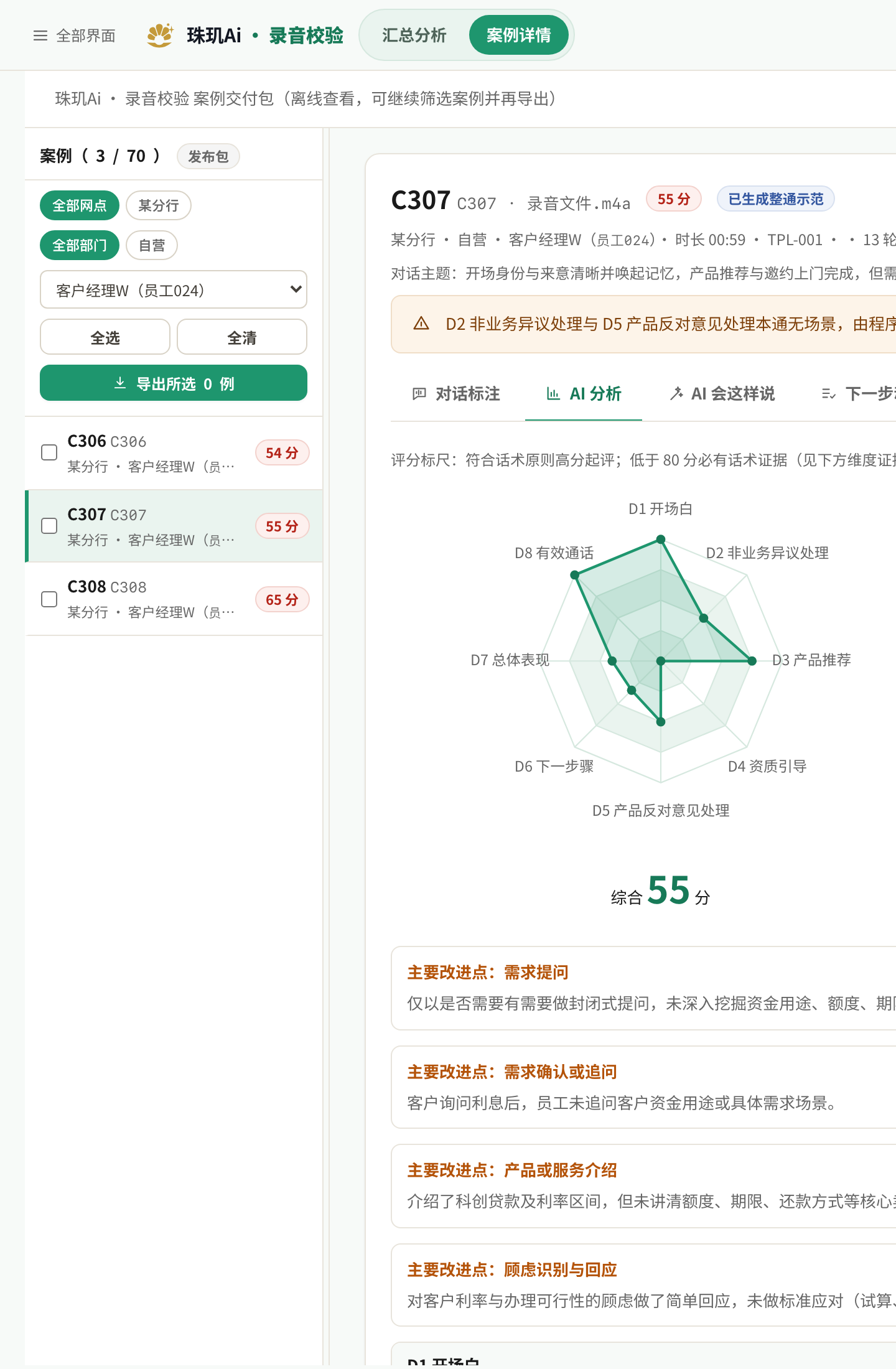The width and height of the screenshot is (896, 1369).
Task: Toggle the 全部网点 filter chip
Action: [80, 205]
